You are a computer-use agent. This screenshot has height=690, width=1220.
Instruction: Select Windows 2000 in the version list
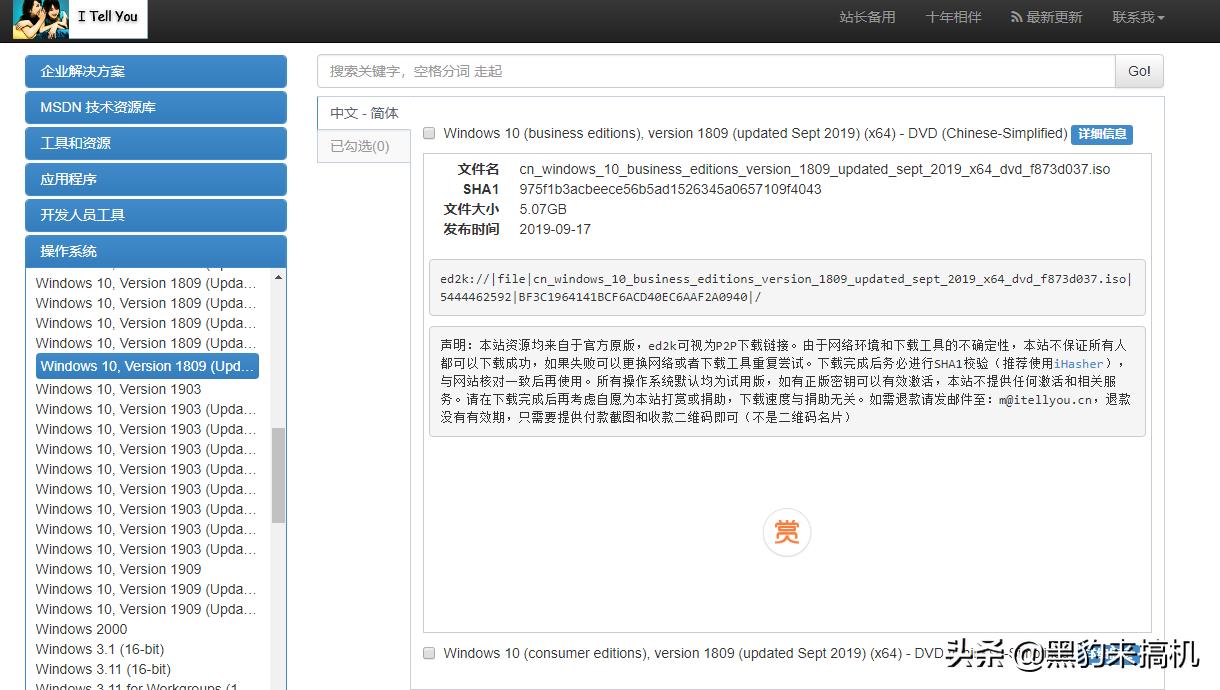pos(81,629)
